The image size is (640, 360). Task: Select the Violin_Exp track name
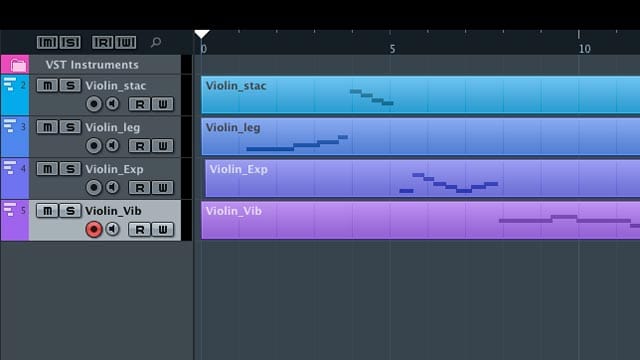[x=114, y=169]
